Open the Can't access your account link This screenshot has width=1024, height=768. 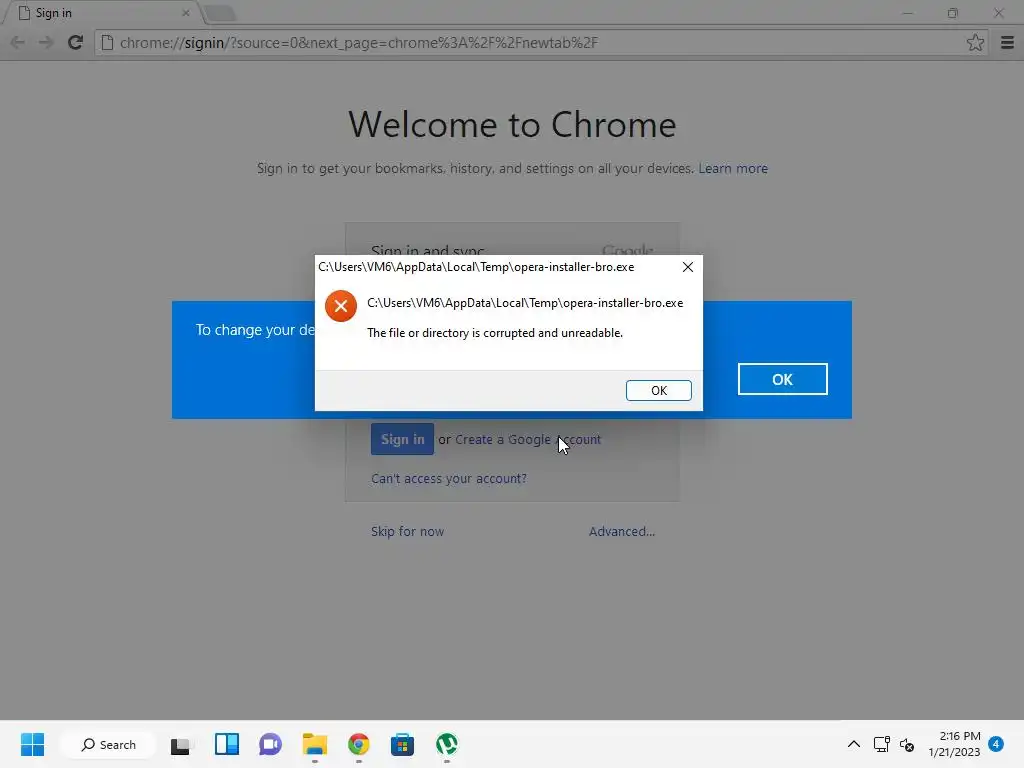[x=449, y=479]
